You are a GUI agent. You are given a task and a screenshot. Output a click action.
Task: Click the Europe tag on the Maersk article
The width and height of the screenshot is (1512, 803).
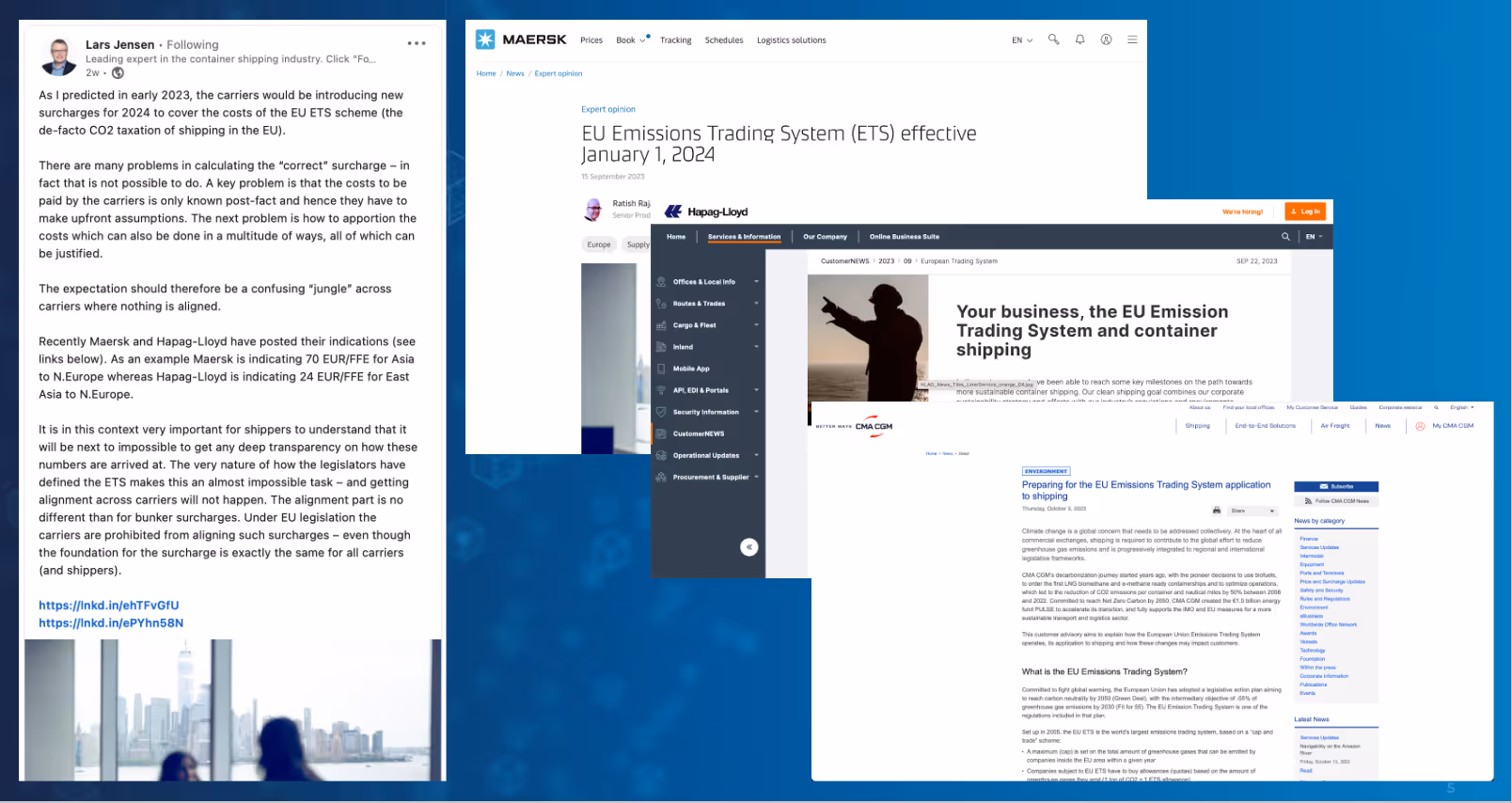pos(599,244)
